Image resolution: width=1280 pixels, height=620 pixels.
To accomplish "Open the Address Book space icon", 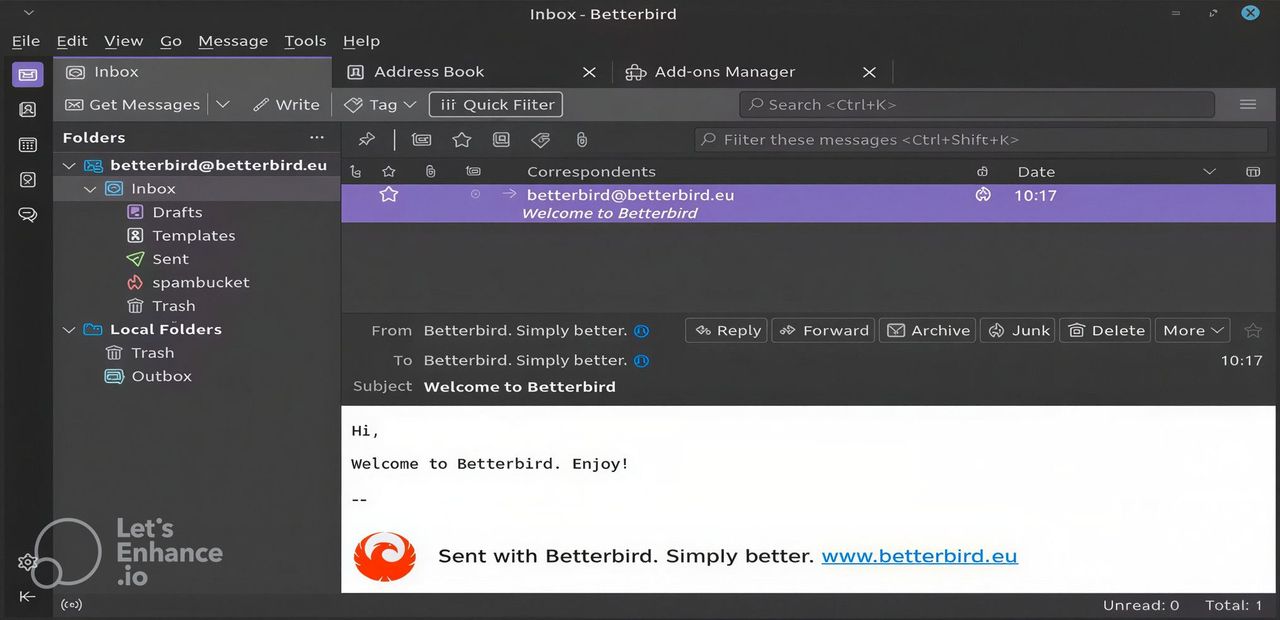I will 27,110.
